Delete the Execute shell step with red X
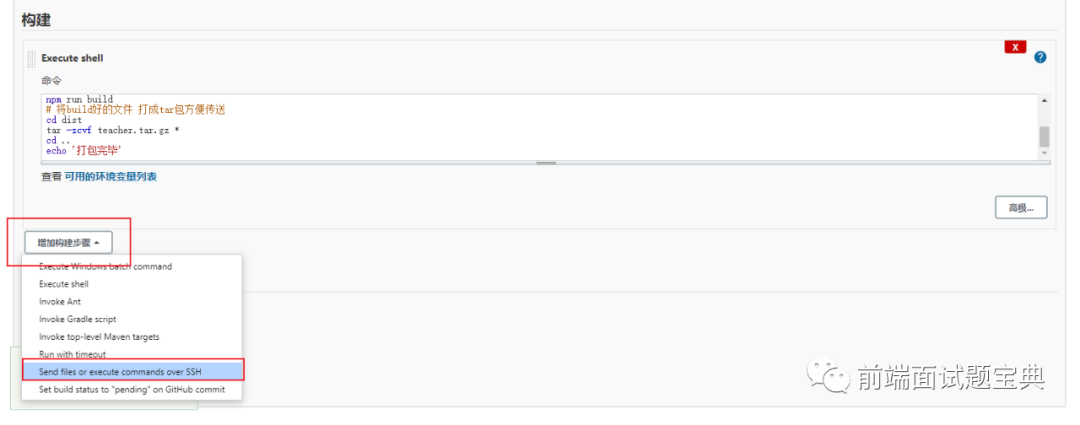The height and width of the screenshot is (425, 1080). coord(1015,47)
